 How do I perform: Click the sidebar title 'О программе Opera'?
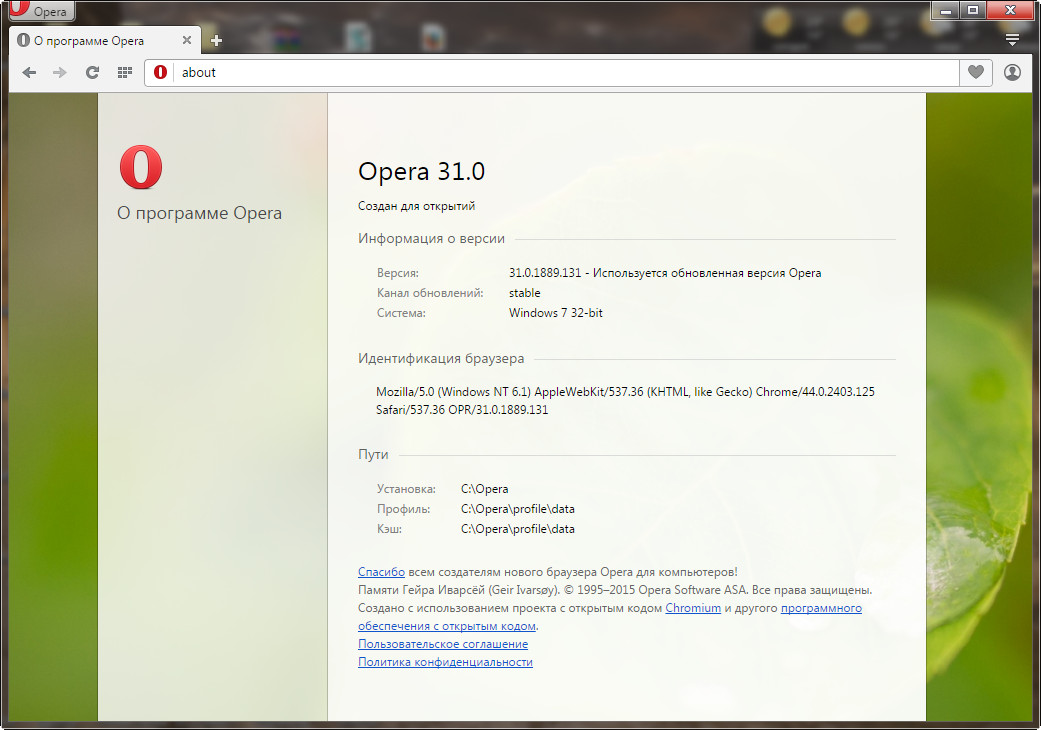click(199, 213)
